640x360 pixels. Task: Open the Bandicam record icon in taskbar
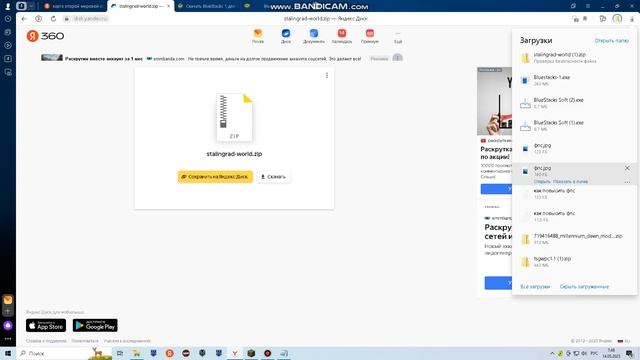coord(267,353)
